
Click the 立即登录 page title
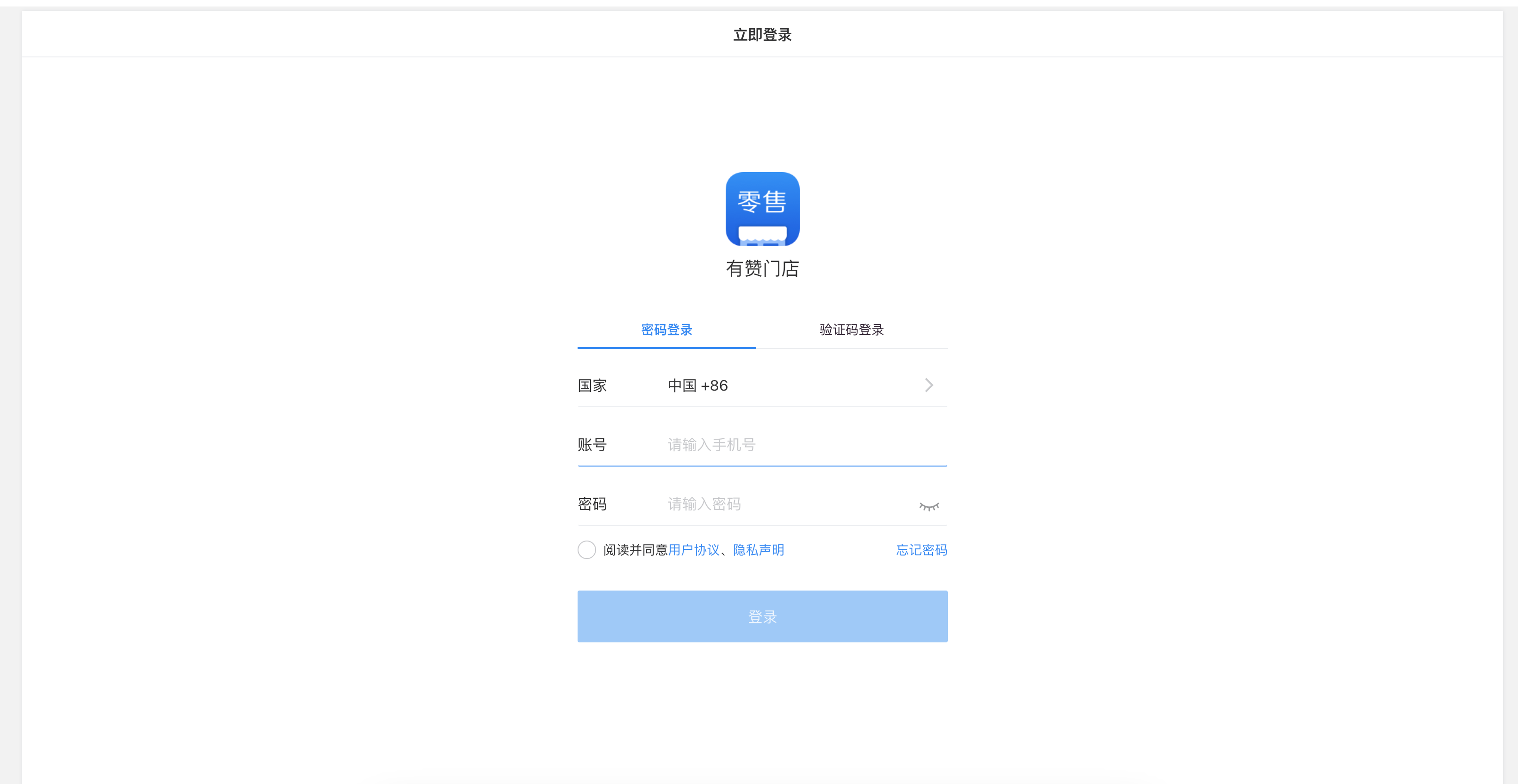tap(762, 35)
